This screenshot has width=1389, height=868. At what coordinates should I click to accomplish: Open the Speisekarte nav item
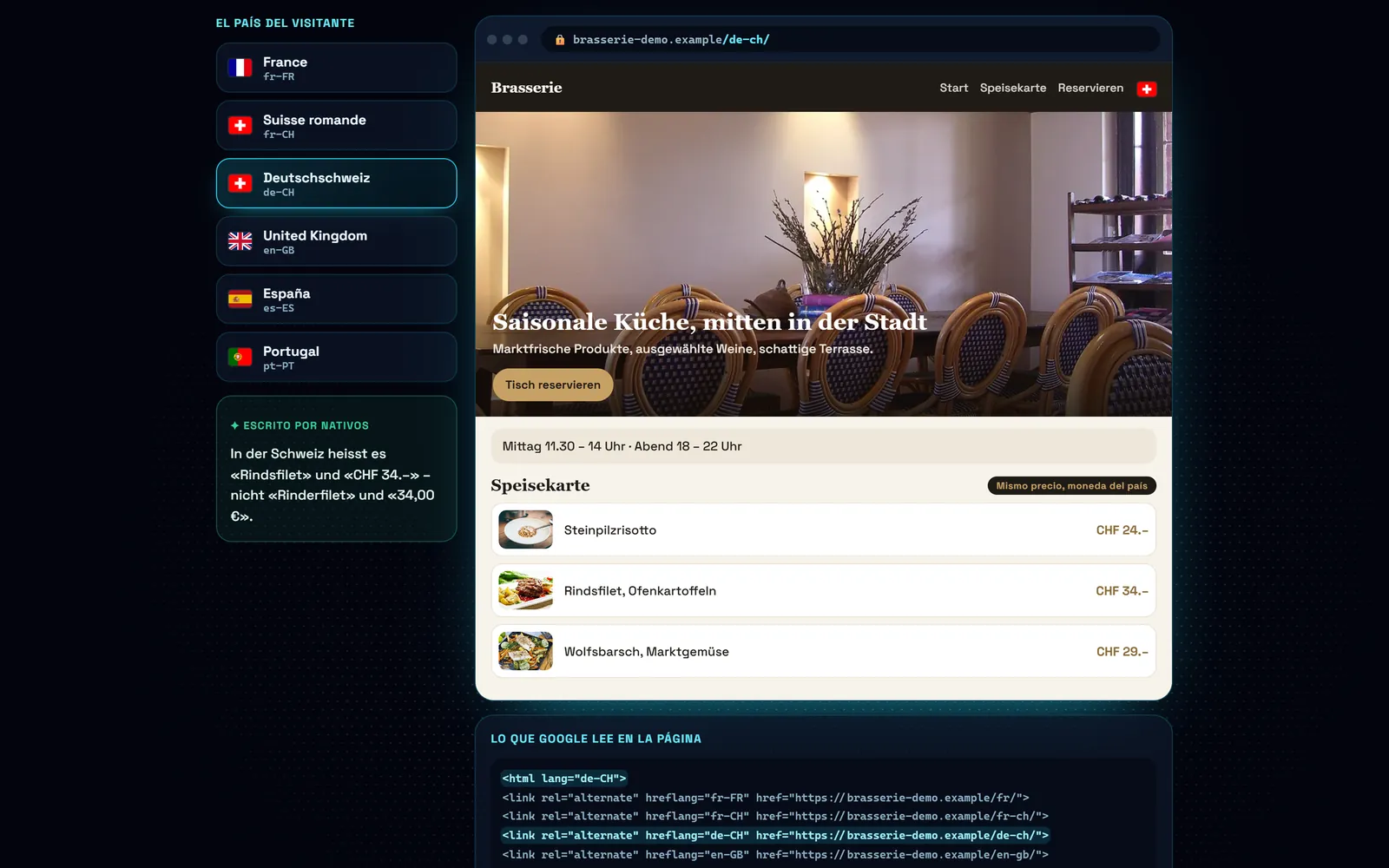(1012, 88)
